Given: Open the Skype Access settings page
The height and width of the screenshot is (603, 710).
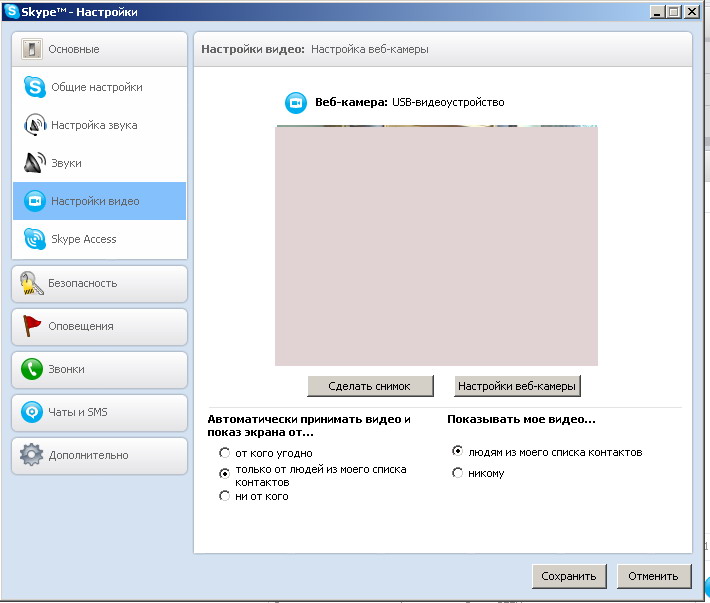Looking at the screenshot, I should pos(84,239).
